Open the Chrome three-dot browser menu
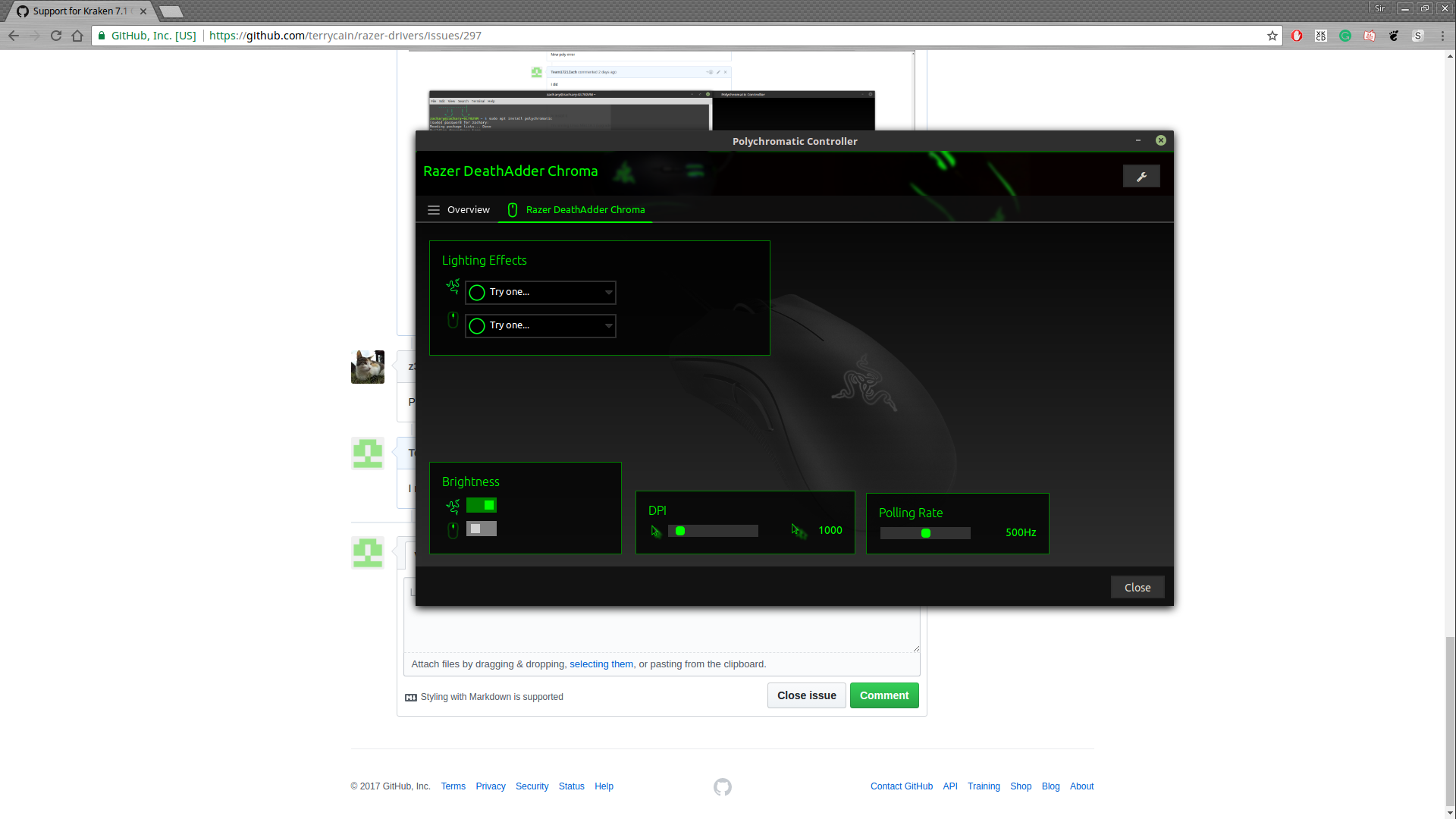This screenshot has width=1456, height=819. pyautogui.click(x=1442, y=36)
